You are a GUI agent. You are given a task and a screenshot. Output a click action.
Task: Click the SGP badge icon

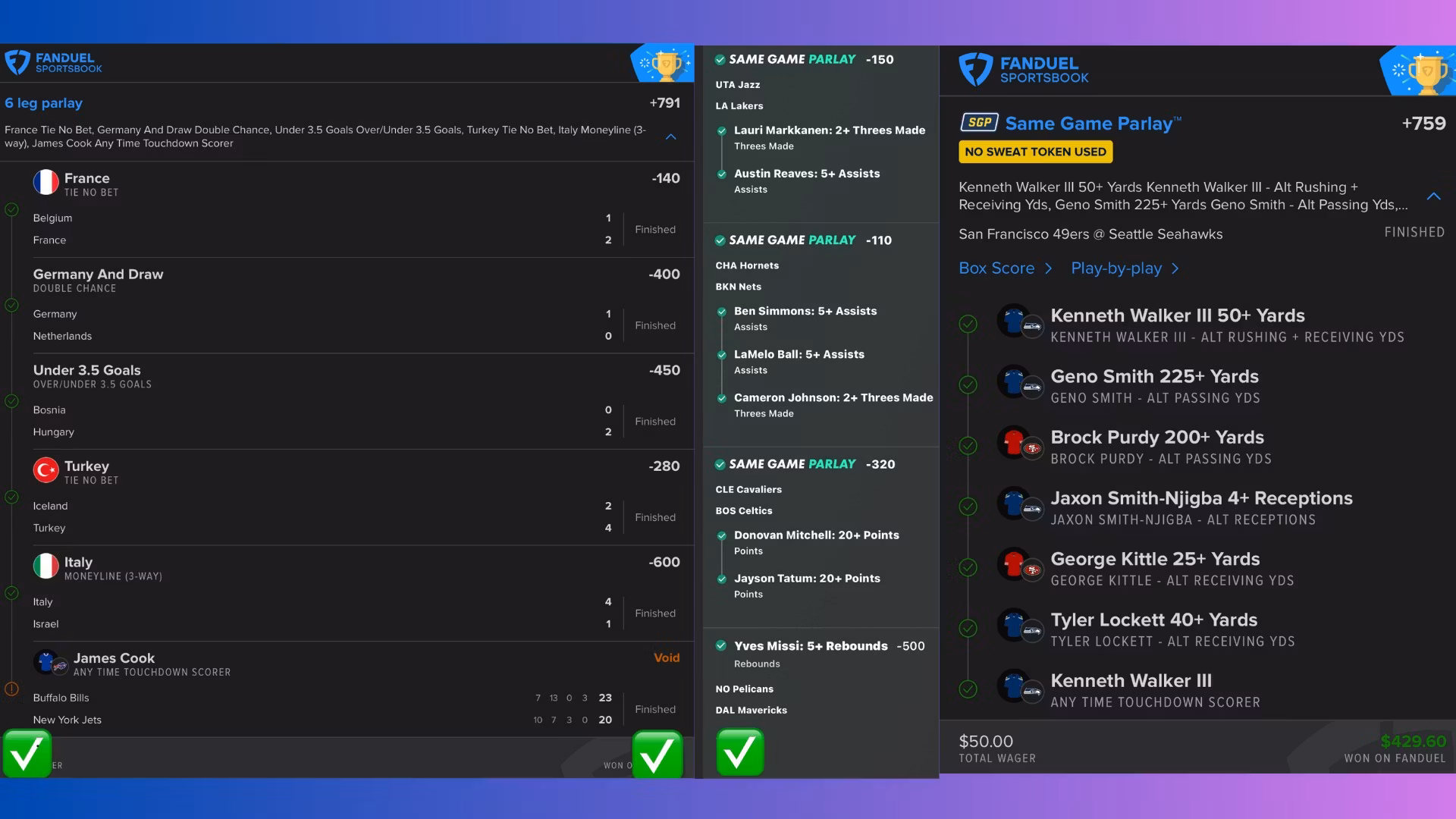click(979, 123)
